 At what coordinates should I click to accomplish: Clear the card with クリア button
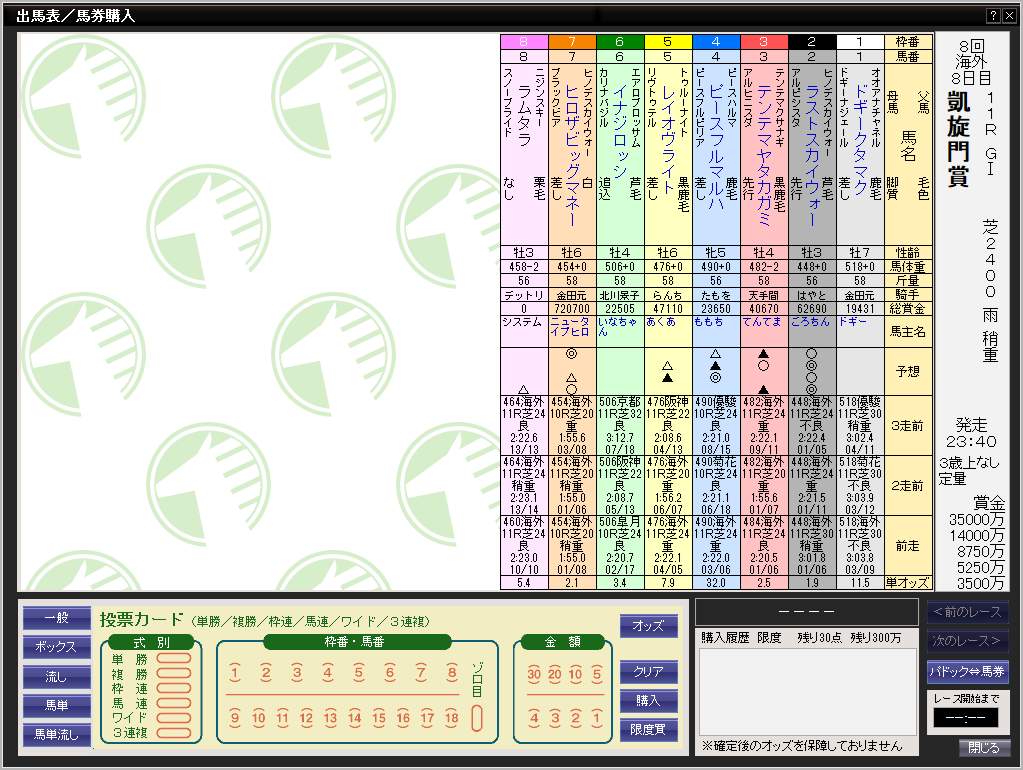coord(648,671)
